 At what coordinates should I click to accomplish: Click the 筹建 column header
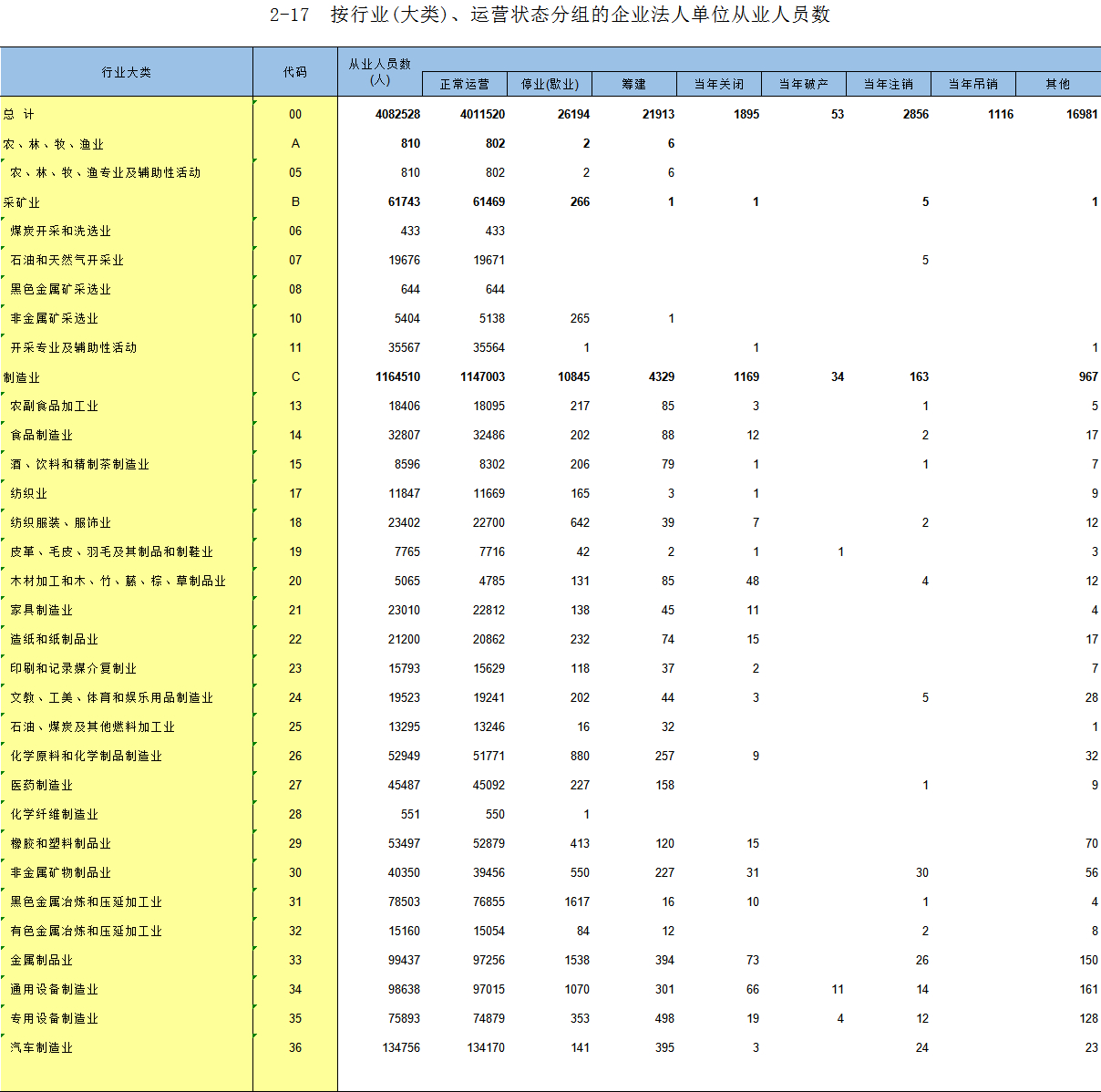tap(634, 84)
